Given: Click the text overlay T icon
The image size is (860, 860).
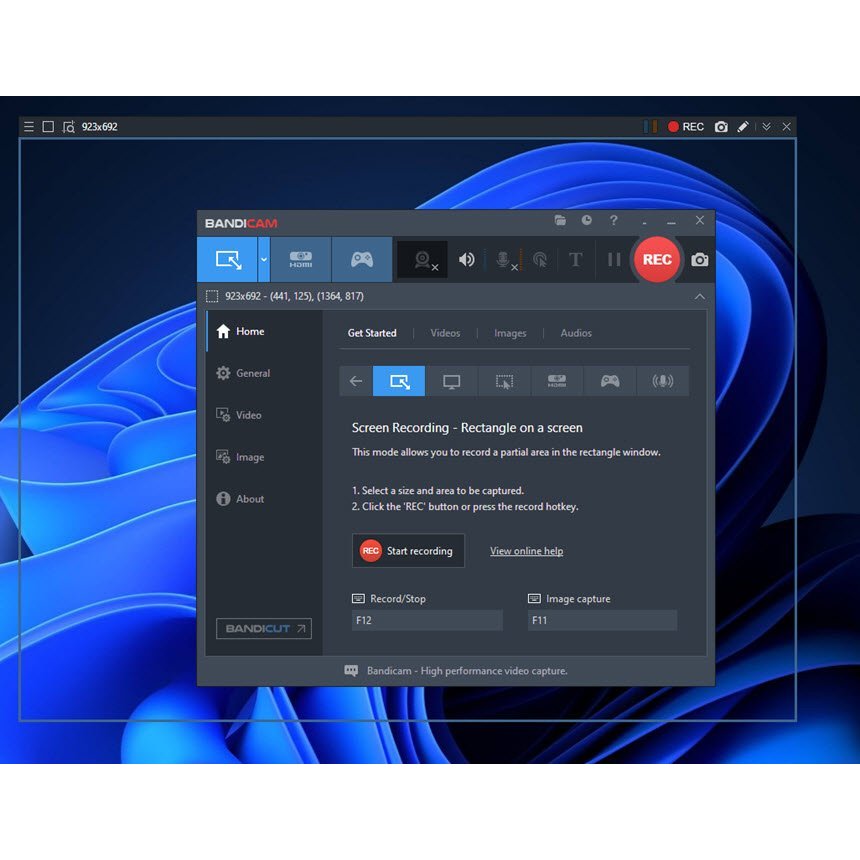Looking at the screenshot, I should click(x=576, y=260).
